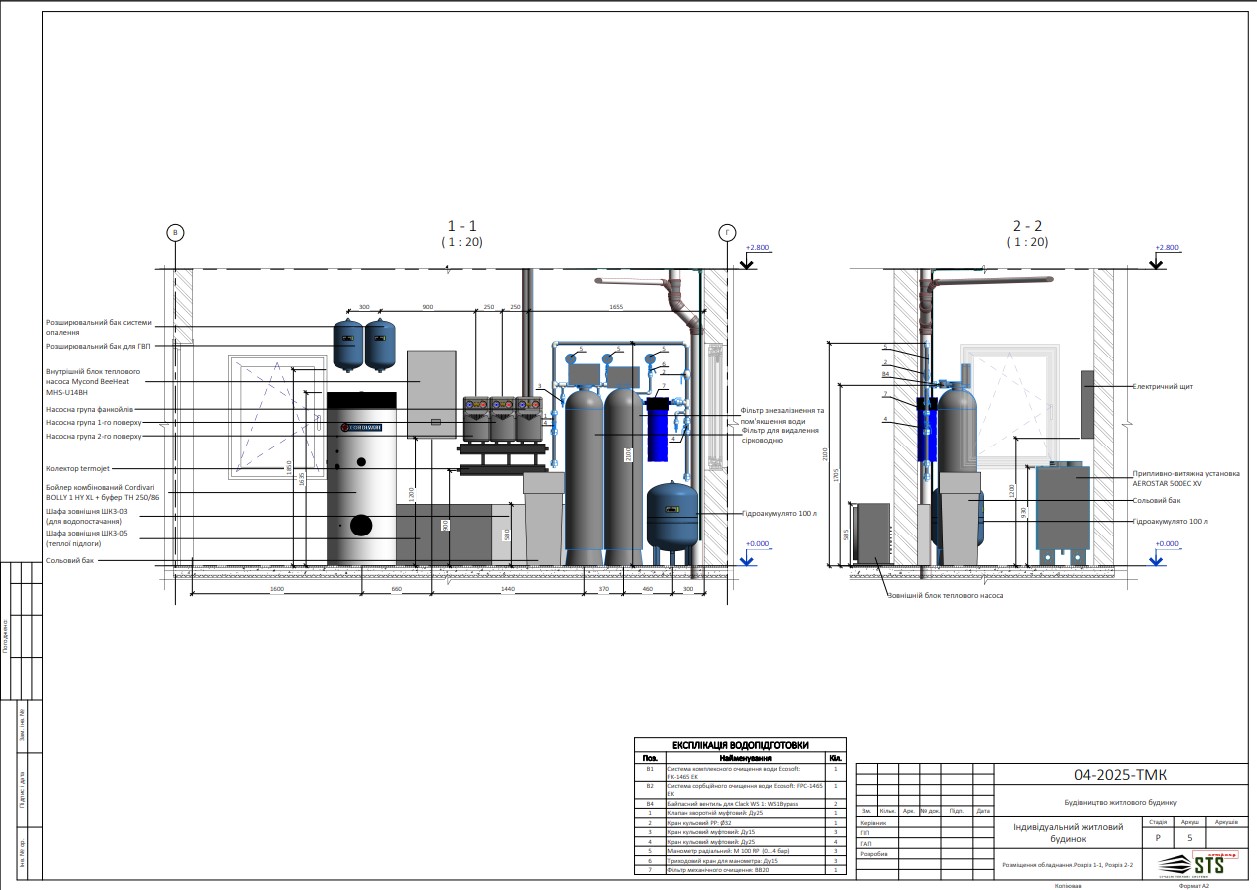The width and height of the screenshot is (1257, 890).
Task: Click the grid axis bubble labeled Г
Action: [726, 233]
